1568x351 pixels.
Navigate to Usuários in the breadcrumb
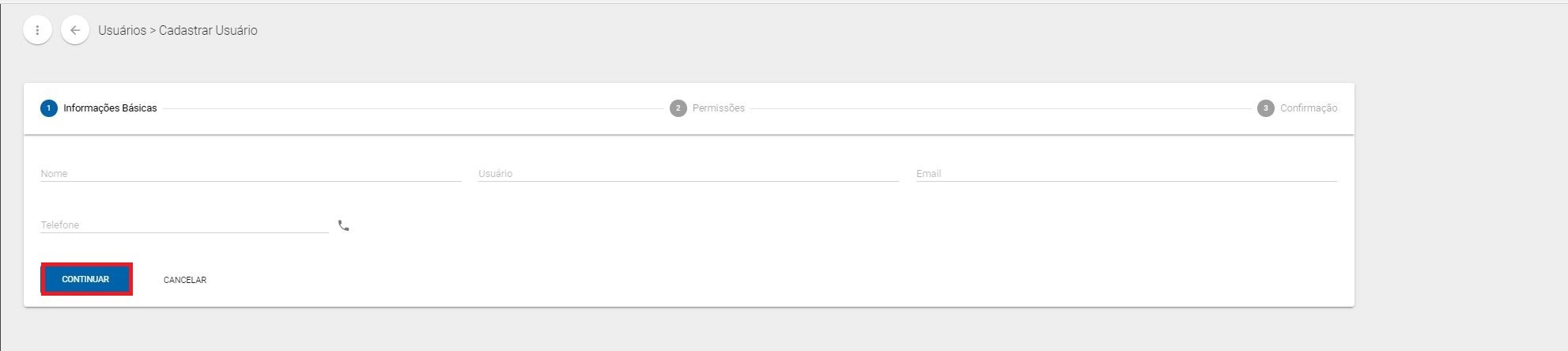coord(122,30)
